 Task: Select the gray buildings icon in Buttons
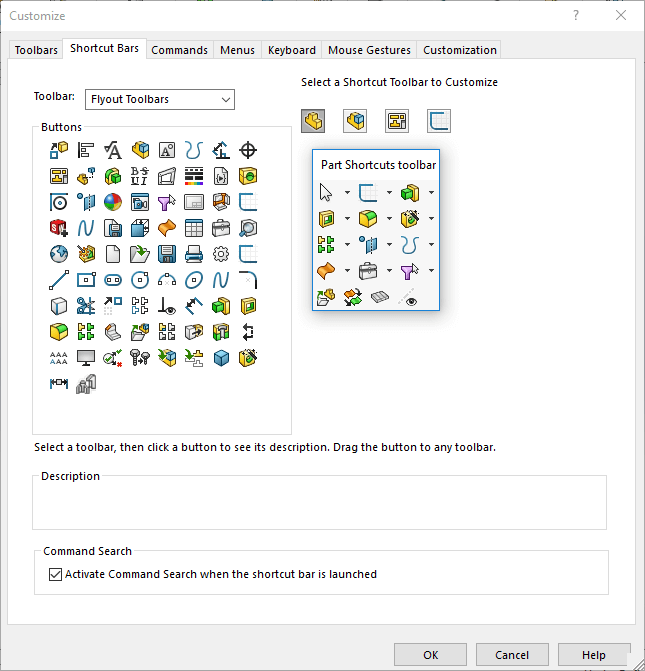(x=86, y=383)
